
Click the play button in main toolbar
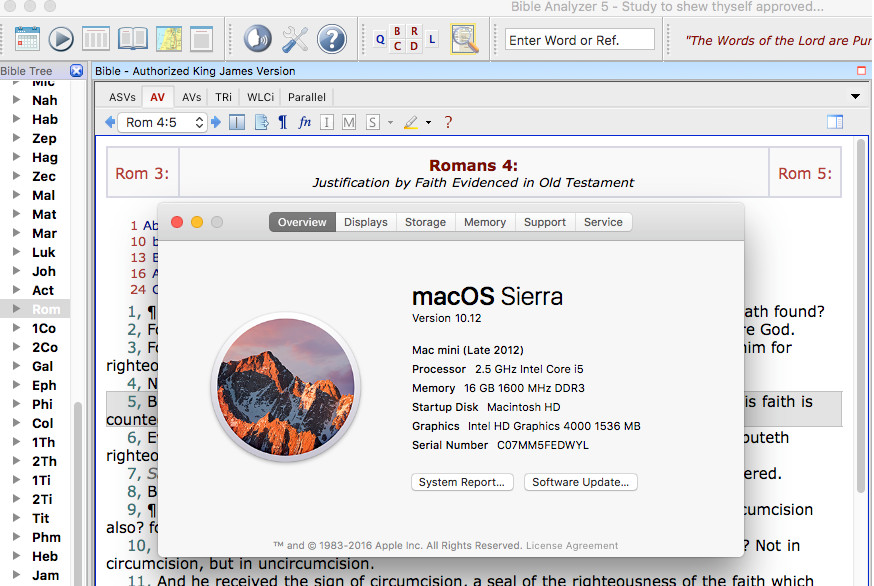61,40
